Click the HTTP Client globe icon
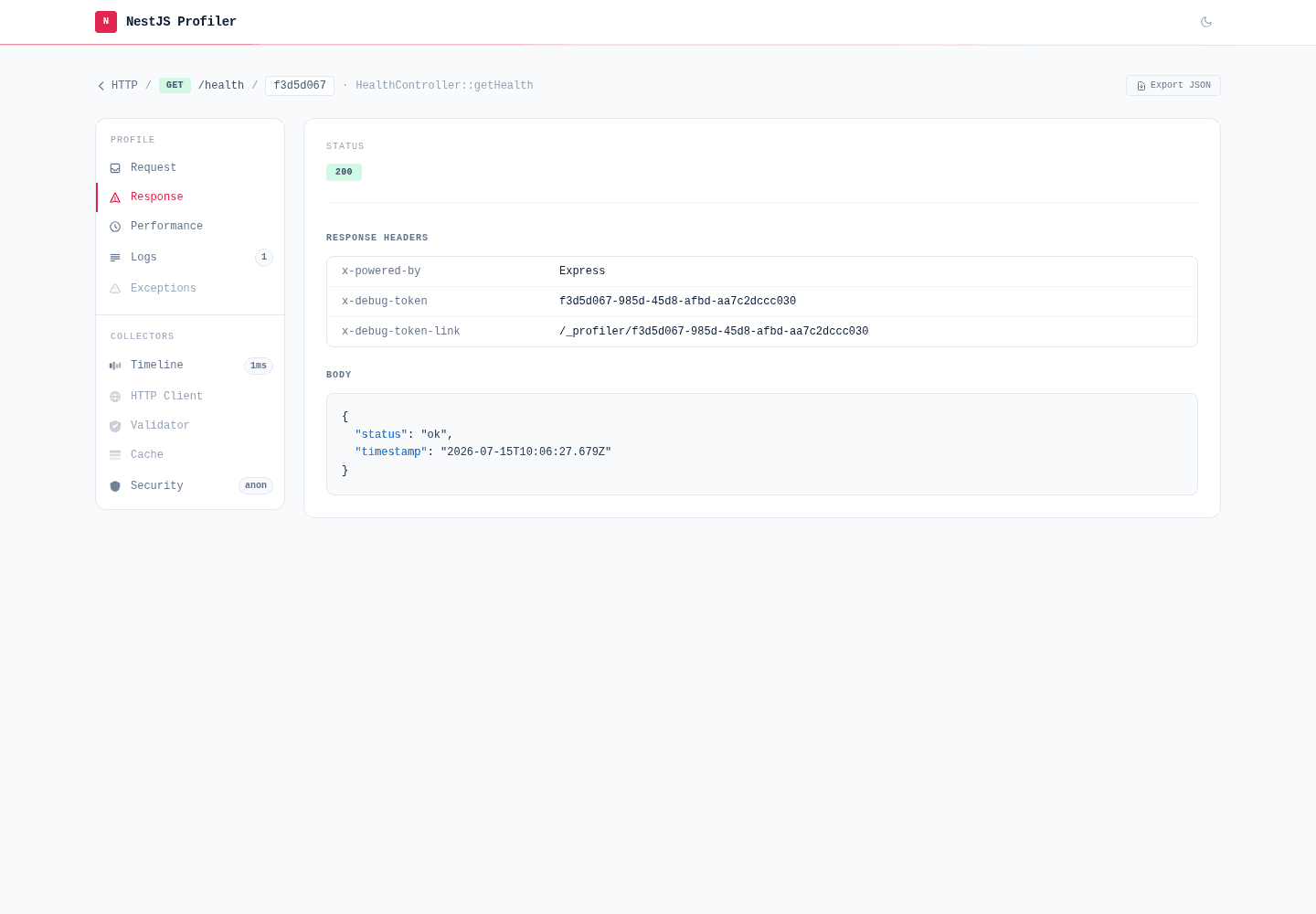The height and width of the screenshot is (914, 1316). (115, 397)
